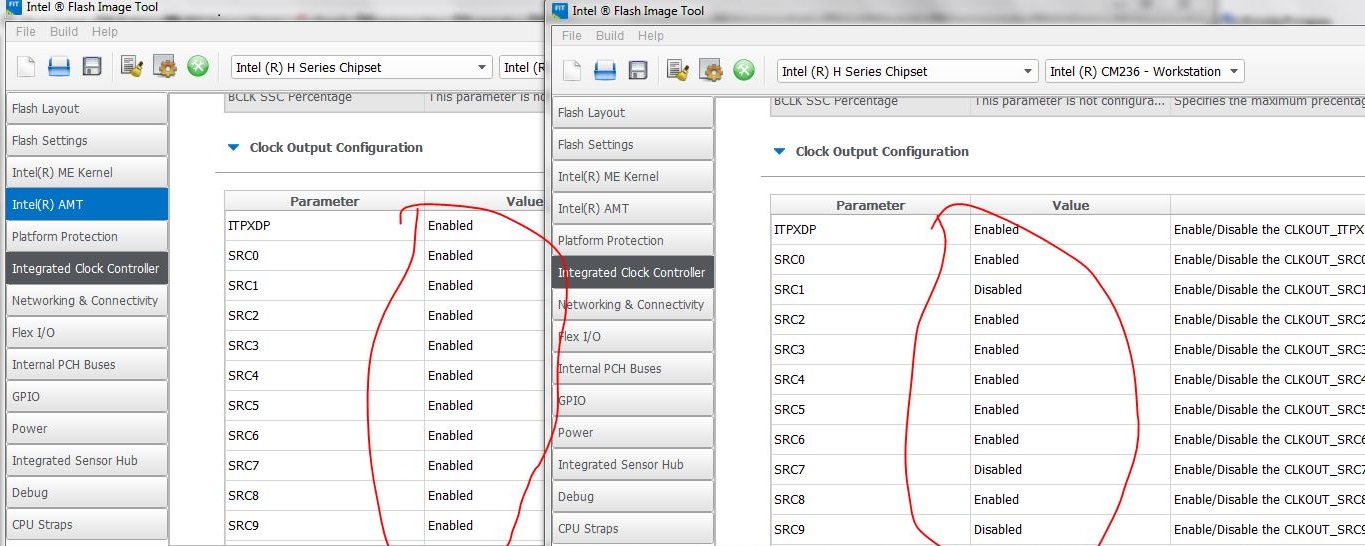Open the Build menu in right window
This screenshot has width=1365, height=546.
coord(610,36)
